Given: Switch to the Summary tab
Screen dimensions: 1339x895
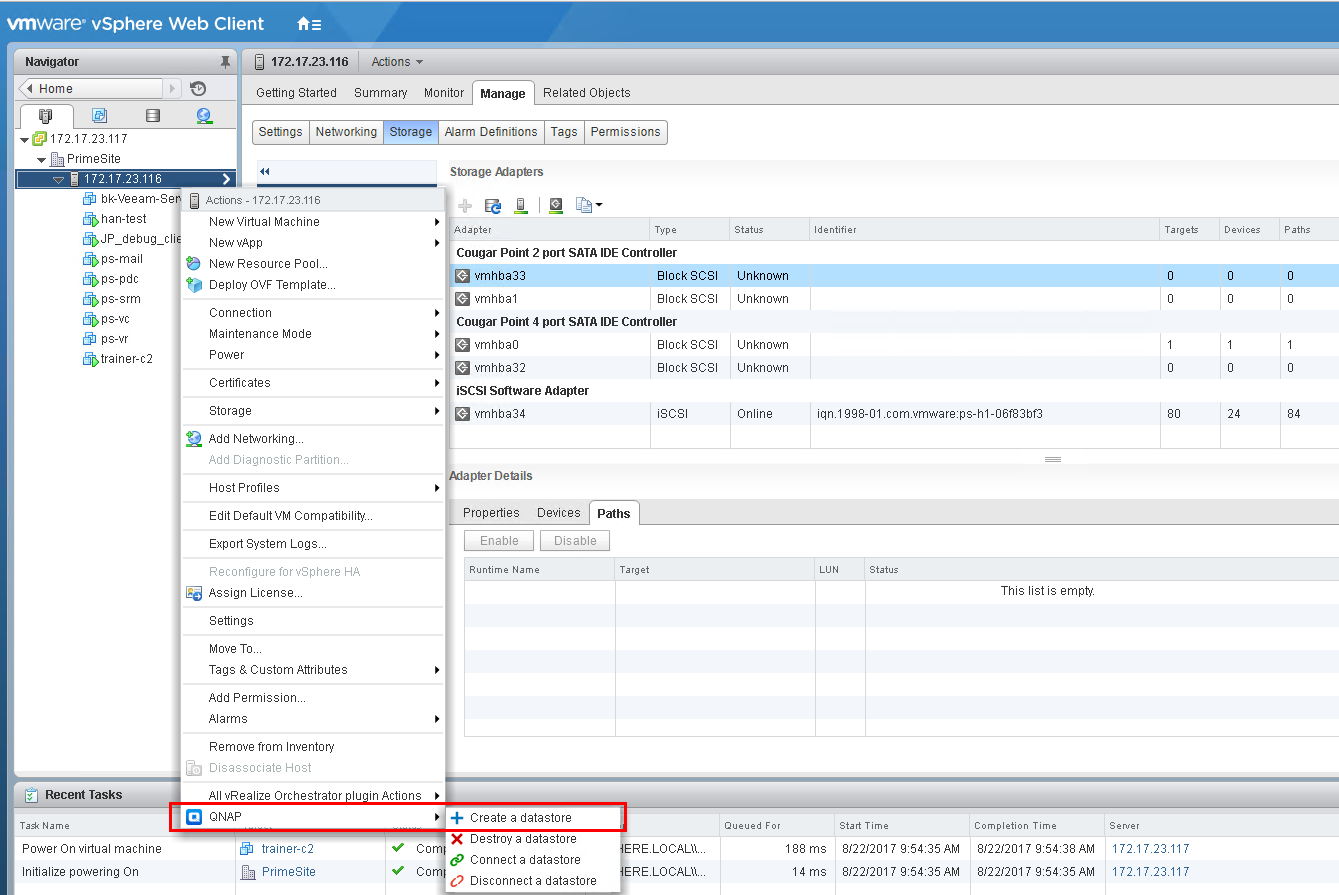Looking at the screenshot, I should [x=380, y=93].
